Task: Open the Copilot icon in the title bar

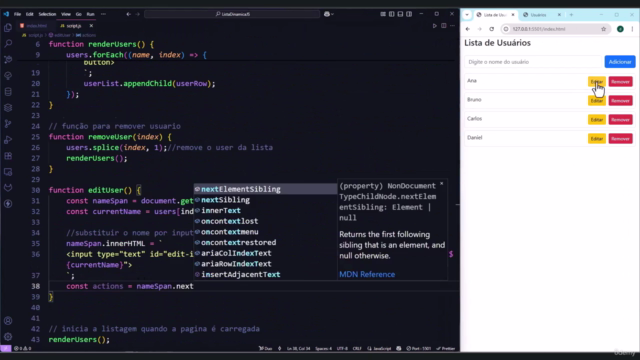Action: click(327, 14)
